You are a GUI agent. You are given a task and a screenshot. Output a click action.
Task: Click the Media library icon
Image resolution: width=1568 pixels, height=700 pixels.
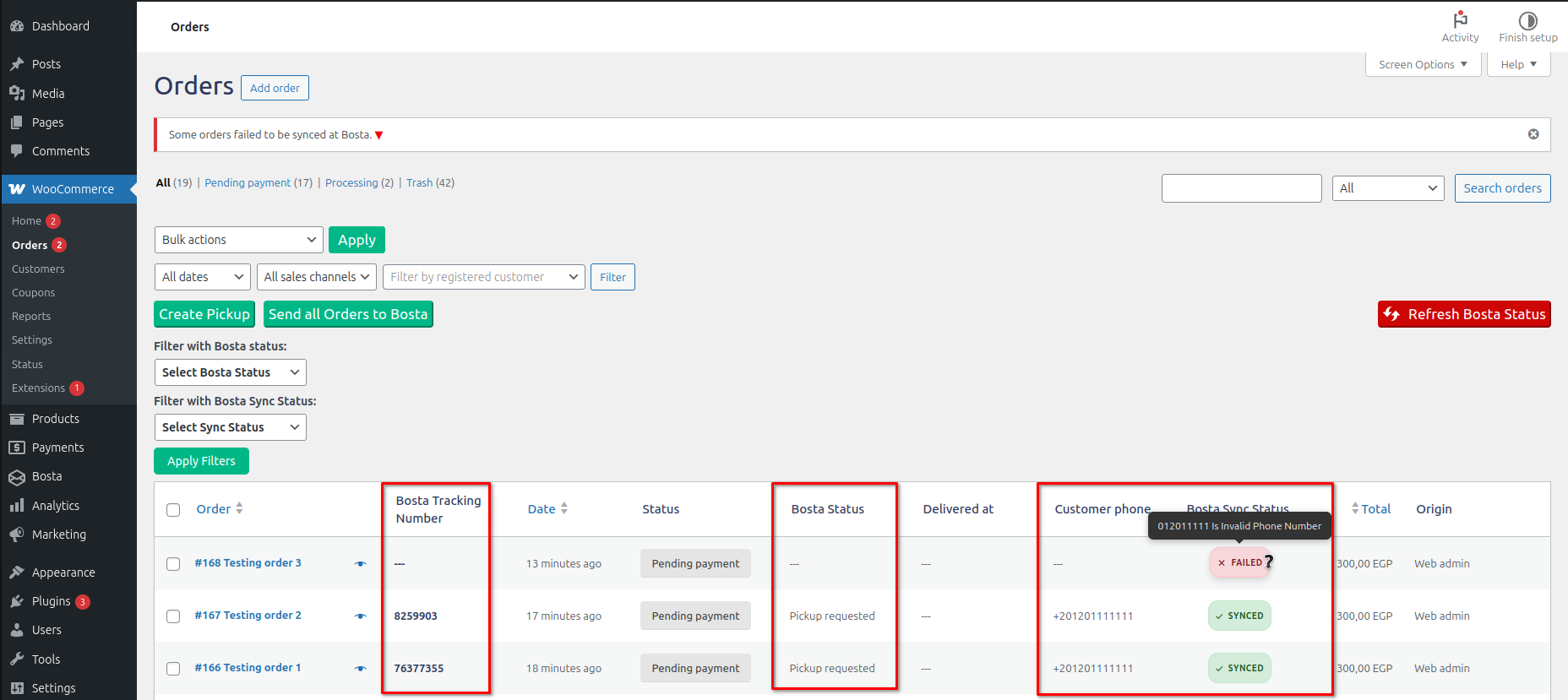(17, 94)
